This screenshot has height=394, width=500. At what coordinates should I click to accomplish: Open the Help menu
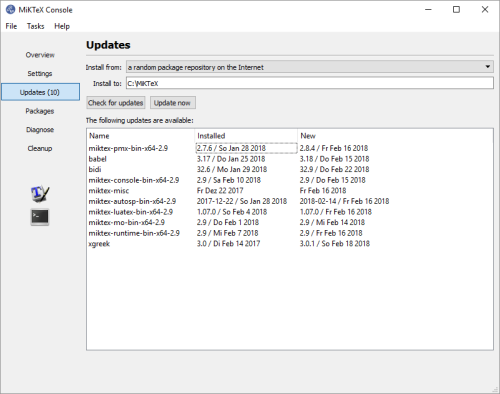[x=62, y=26]
